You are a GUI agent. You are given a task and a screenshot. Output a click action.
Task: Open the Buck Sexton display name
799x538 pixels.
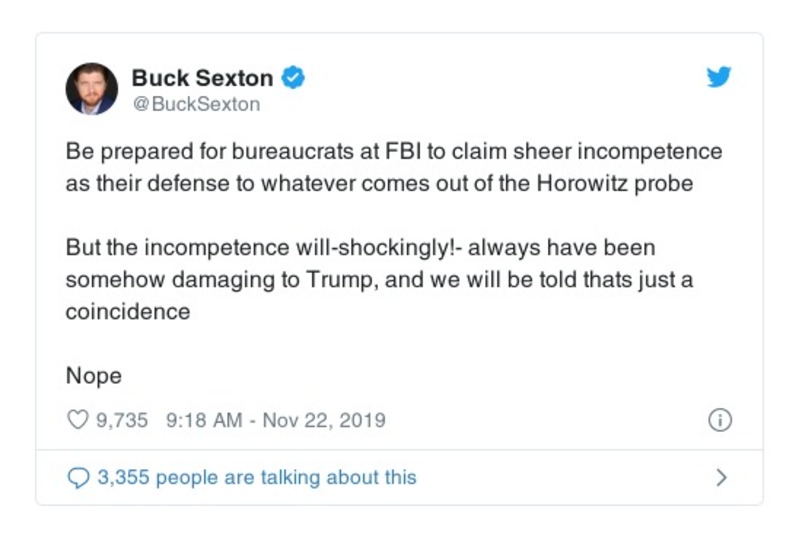click(x=203, y=78)
